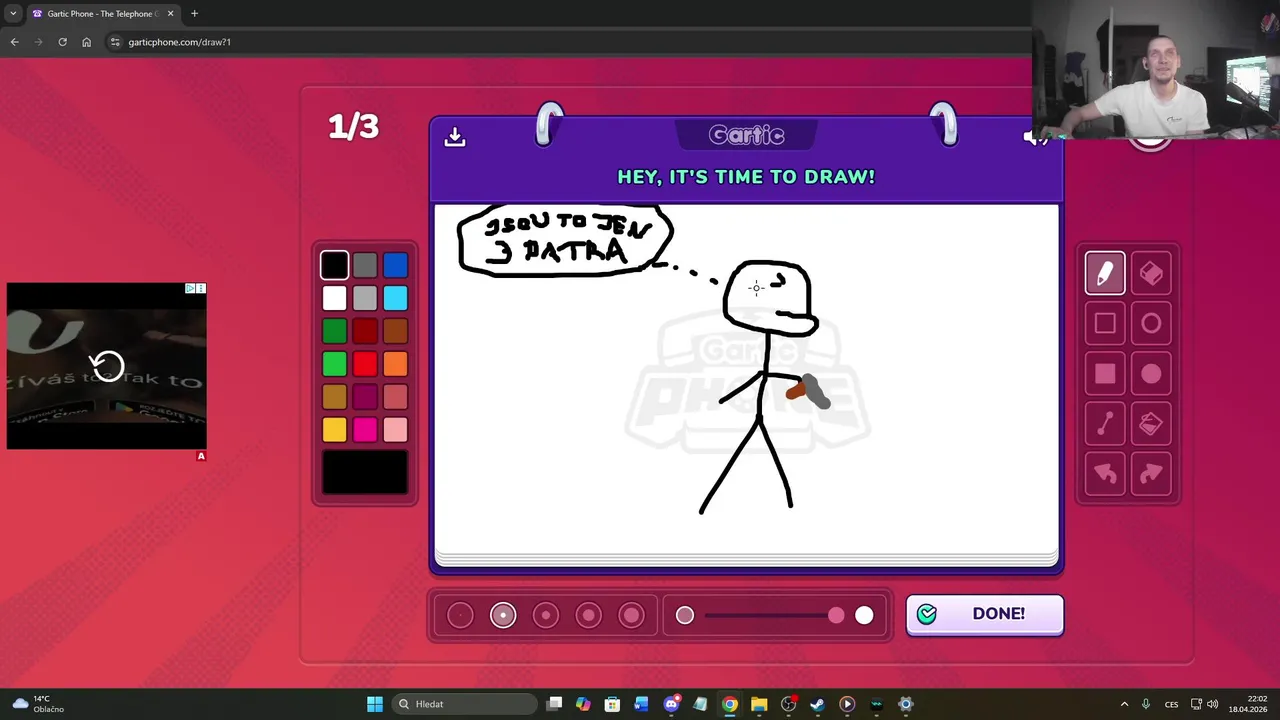
Task: Choose the largest brush size
Action: (x=632, y=615)
